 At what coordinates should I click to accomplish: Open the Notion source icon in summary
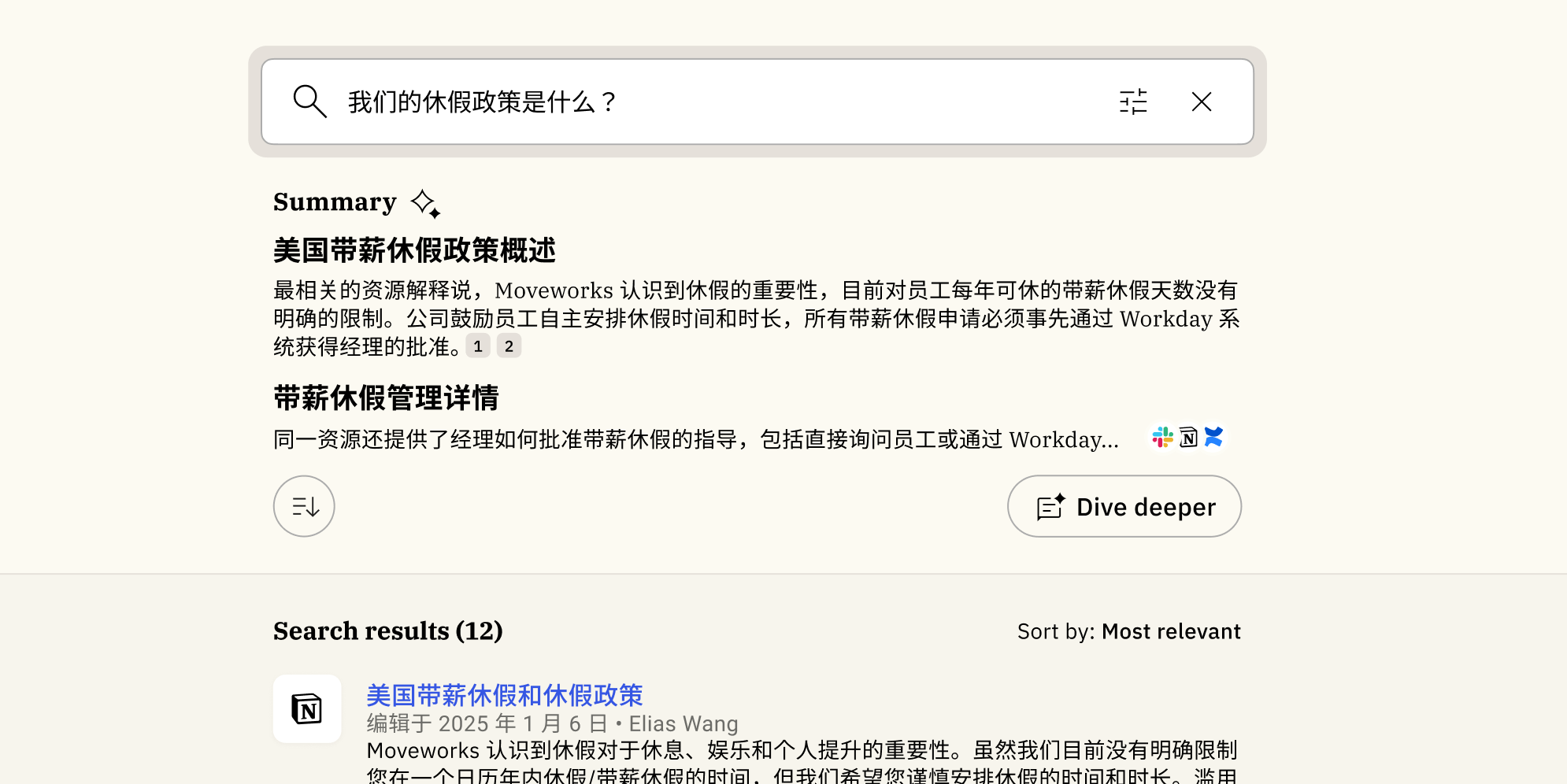[x=1188, y=437]
